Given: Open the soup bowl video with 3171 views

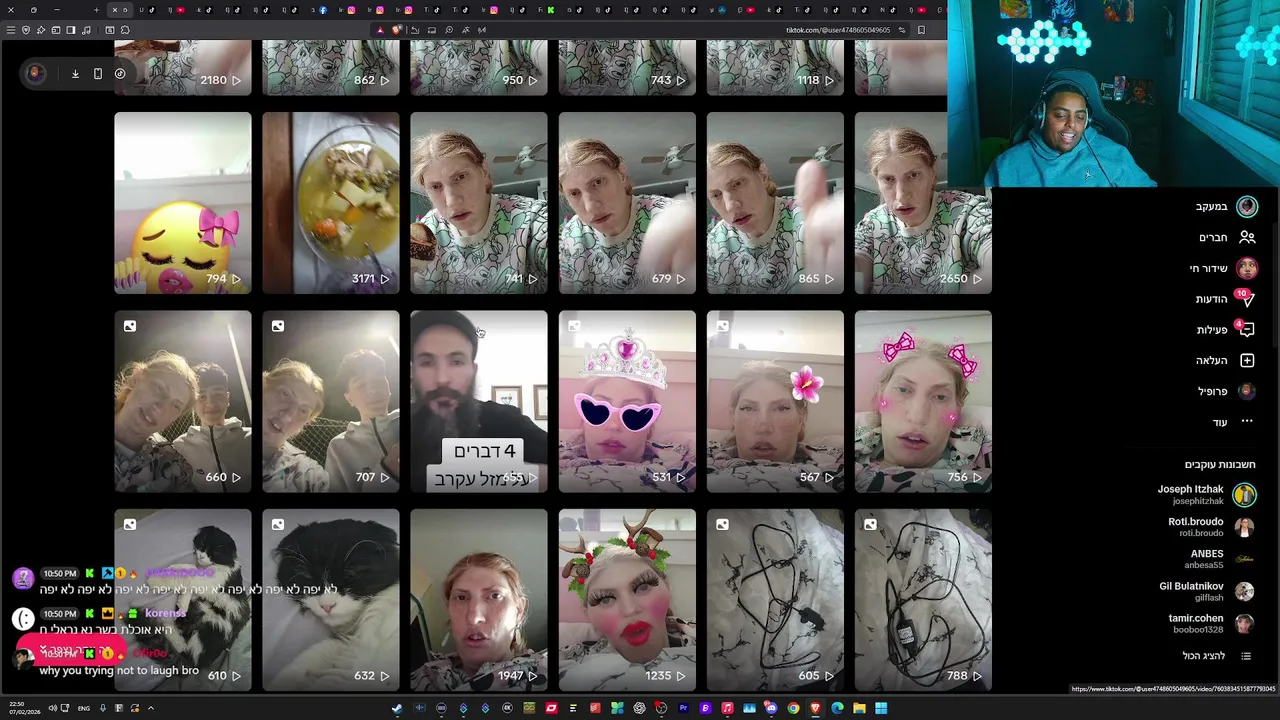Looking at the screenshot, I should tap(330, 202).
